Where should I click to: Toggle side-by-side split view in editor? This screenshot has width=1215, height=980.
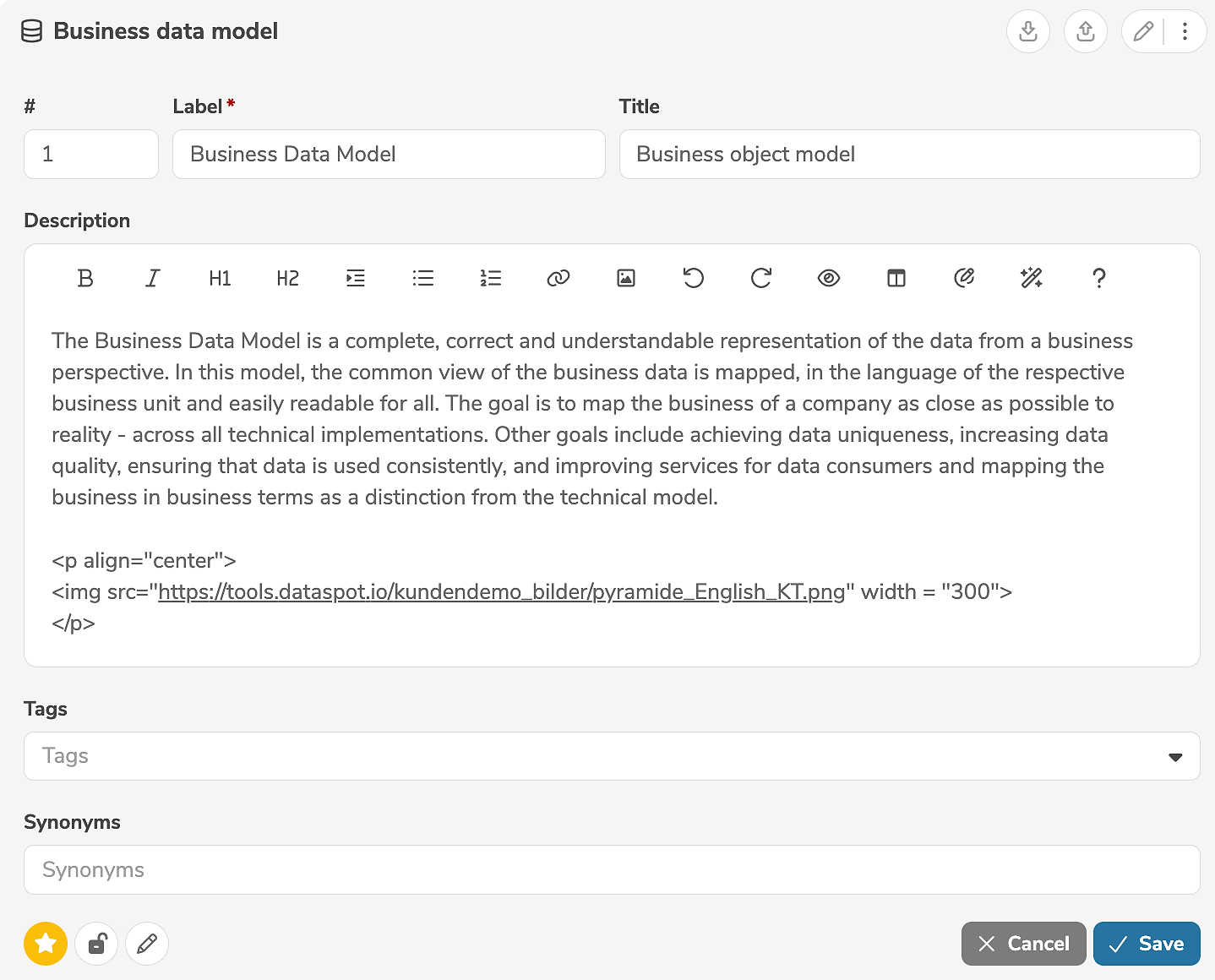click(896, 278)
